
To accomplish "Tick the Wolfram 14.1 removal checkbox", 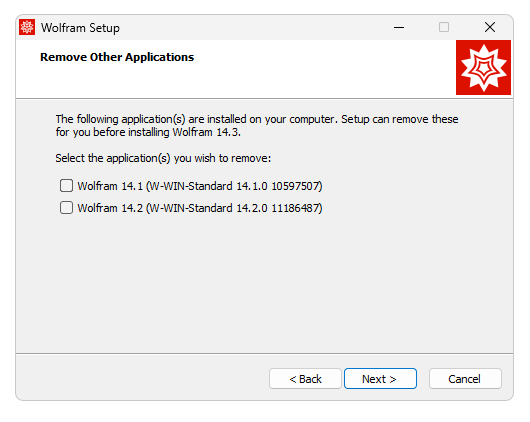I will (66, 186).
